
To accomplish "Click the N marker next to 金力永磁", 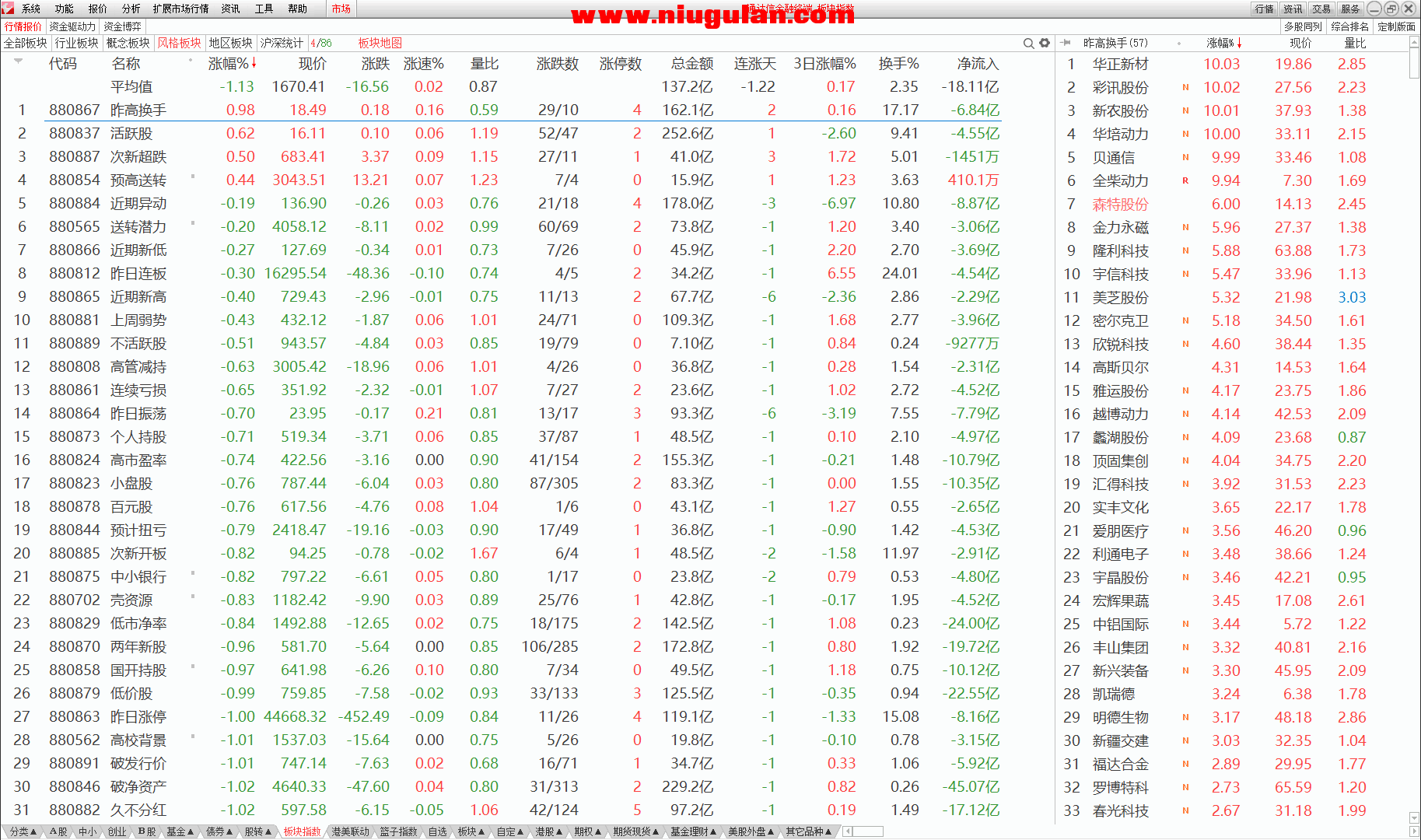I will point(1185,227).
